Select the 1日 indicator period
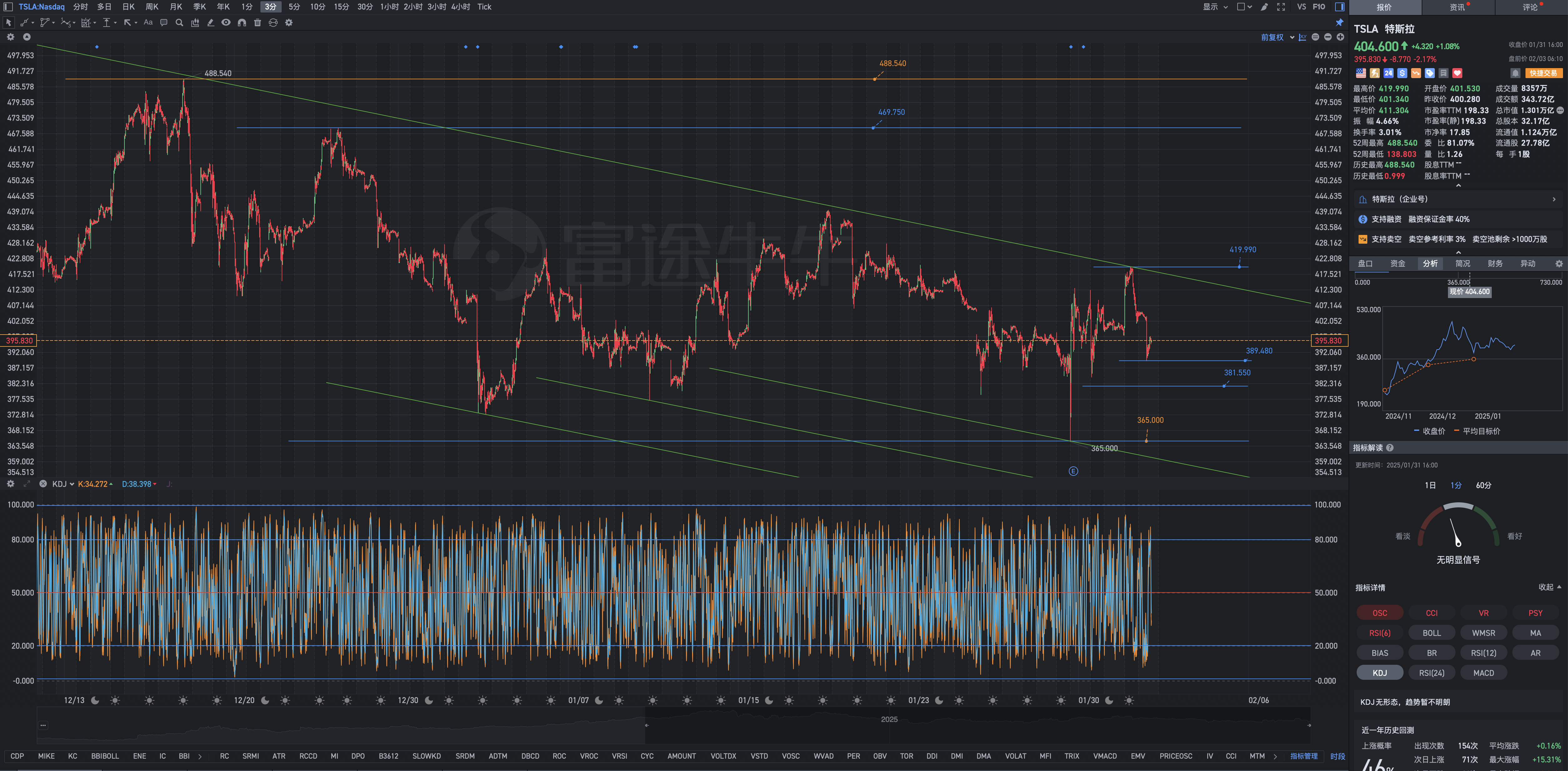The image size is (1568, 771). [x=1430, y=485]
